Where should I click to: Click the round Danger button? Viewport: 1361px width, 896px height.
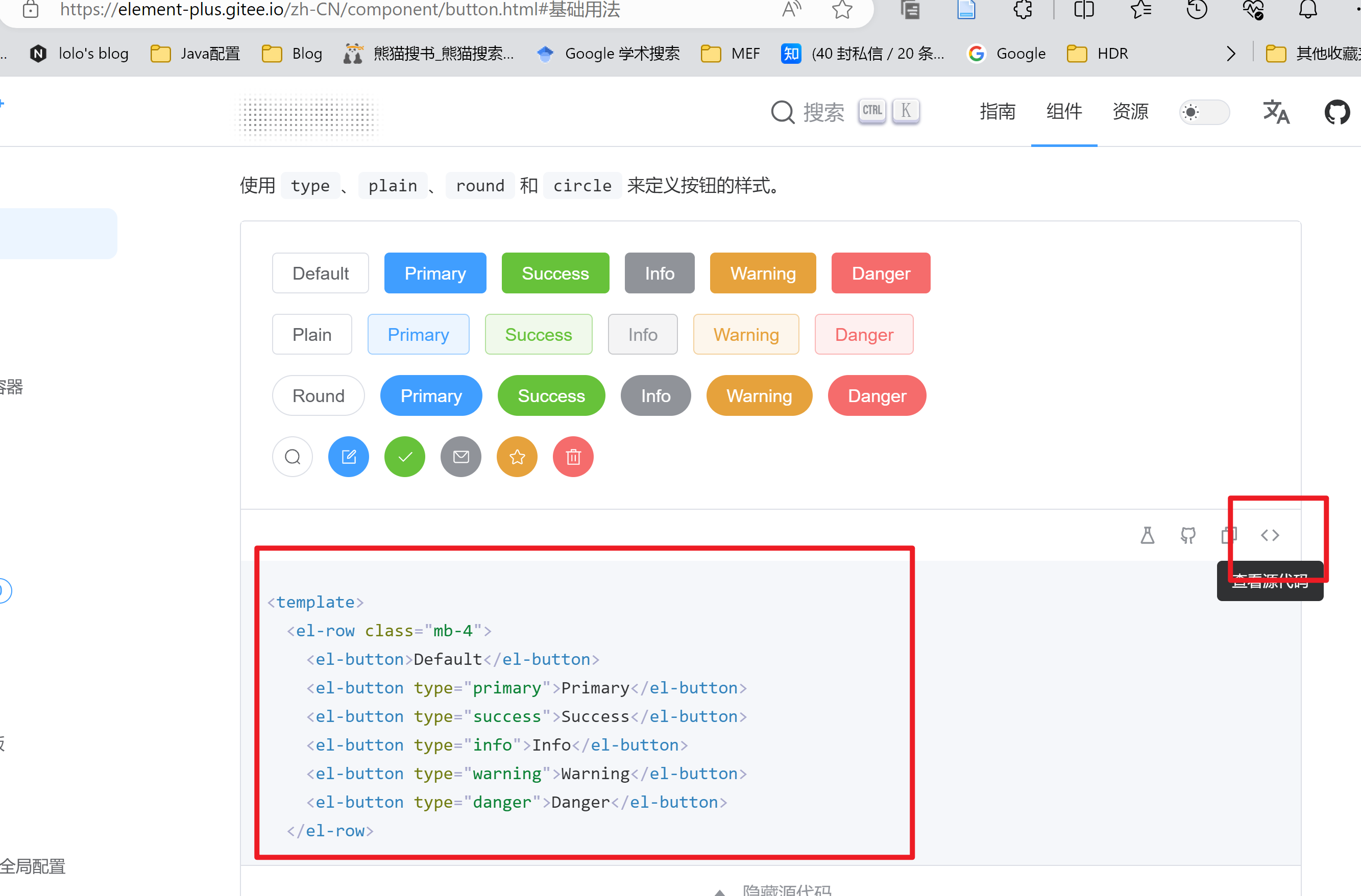click(877, 395)
